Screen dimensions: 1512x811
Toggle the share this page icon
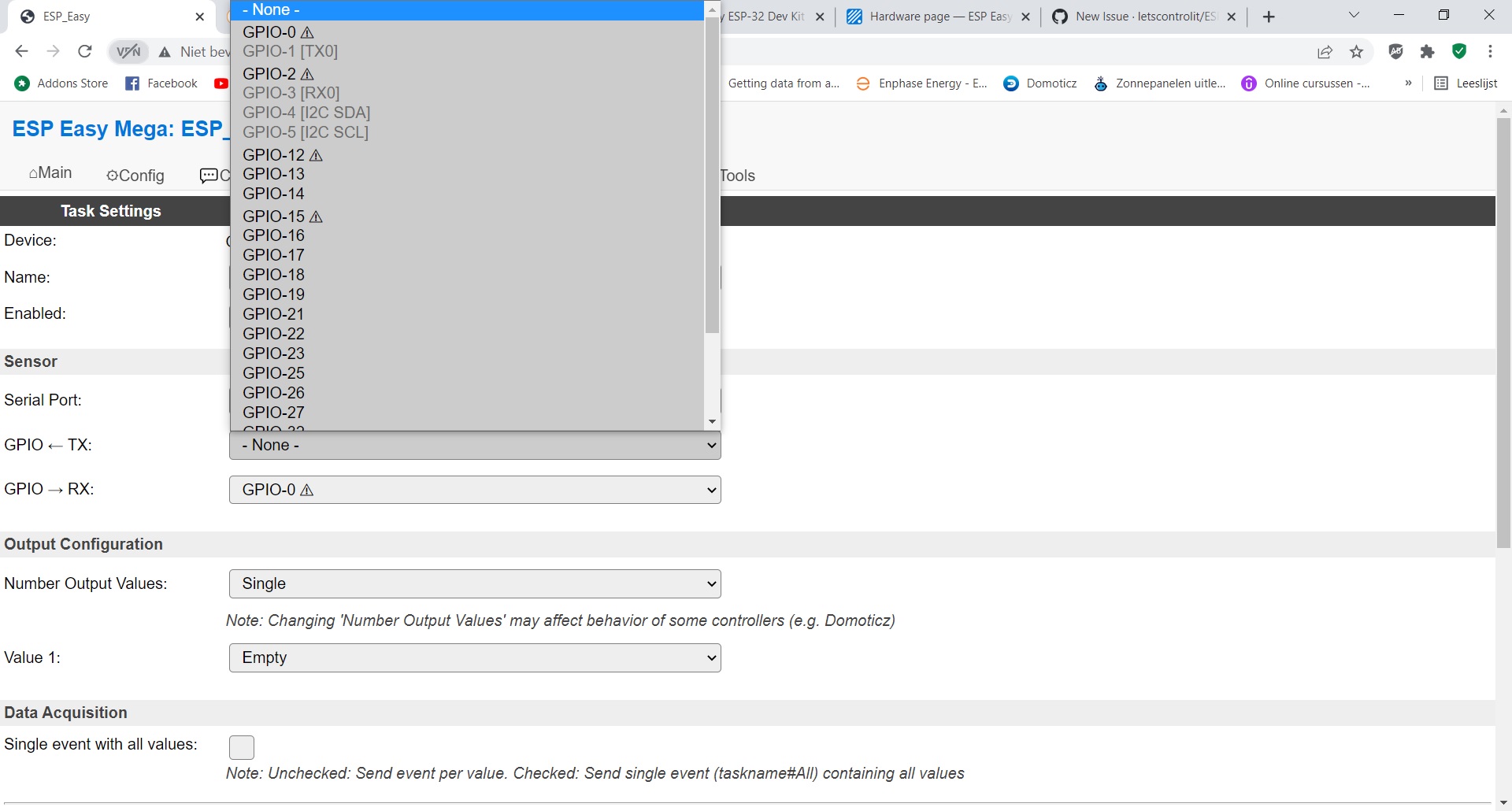[x=1325, y=51]
